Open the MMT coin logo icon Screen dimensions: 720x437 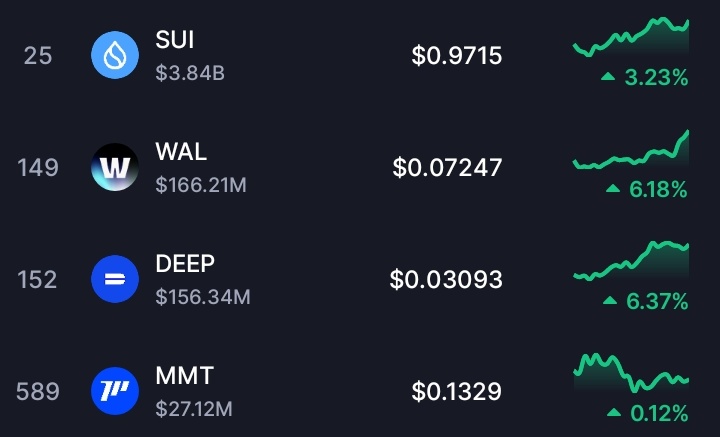114,391
